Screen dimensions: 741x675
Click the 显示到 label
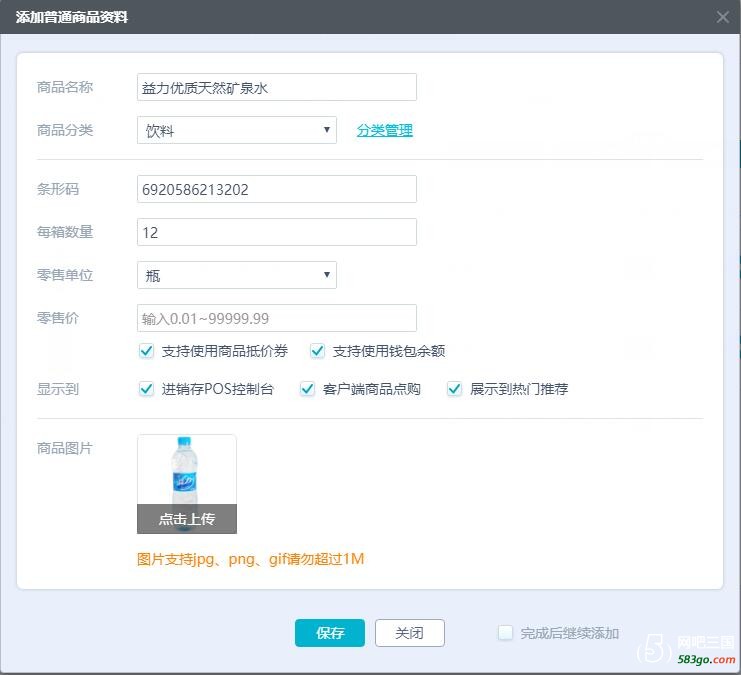(58, 389)
